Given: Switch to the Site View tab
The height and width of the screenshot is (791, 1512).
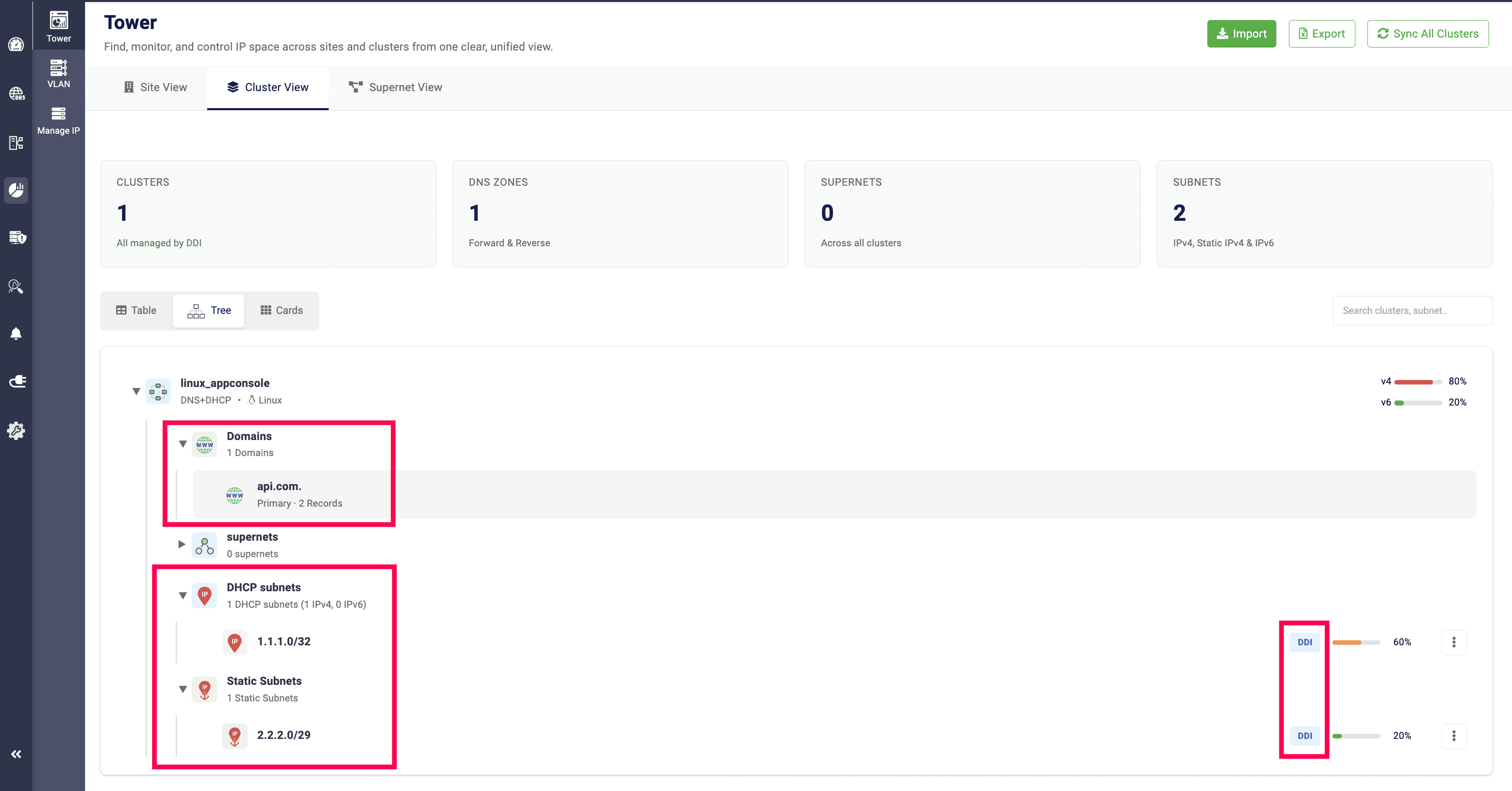Looking at the screenshot, I should pyautogui.click(x=156, y=87).
